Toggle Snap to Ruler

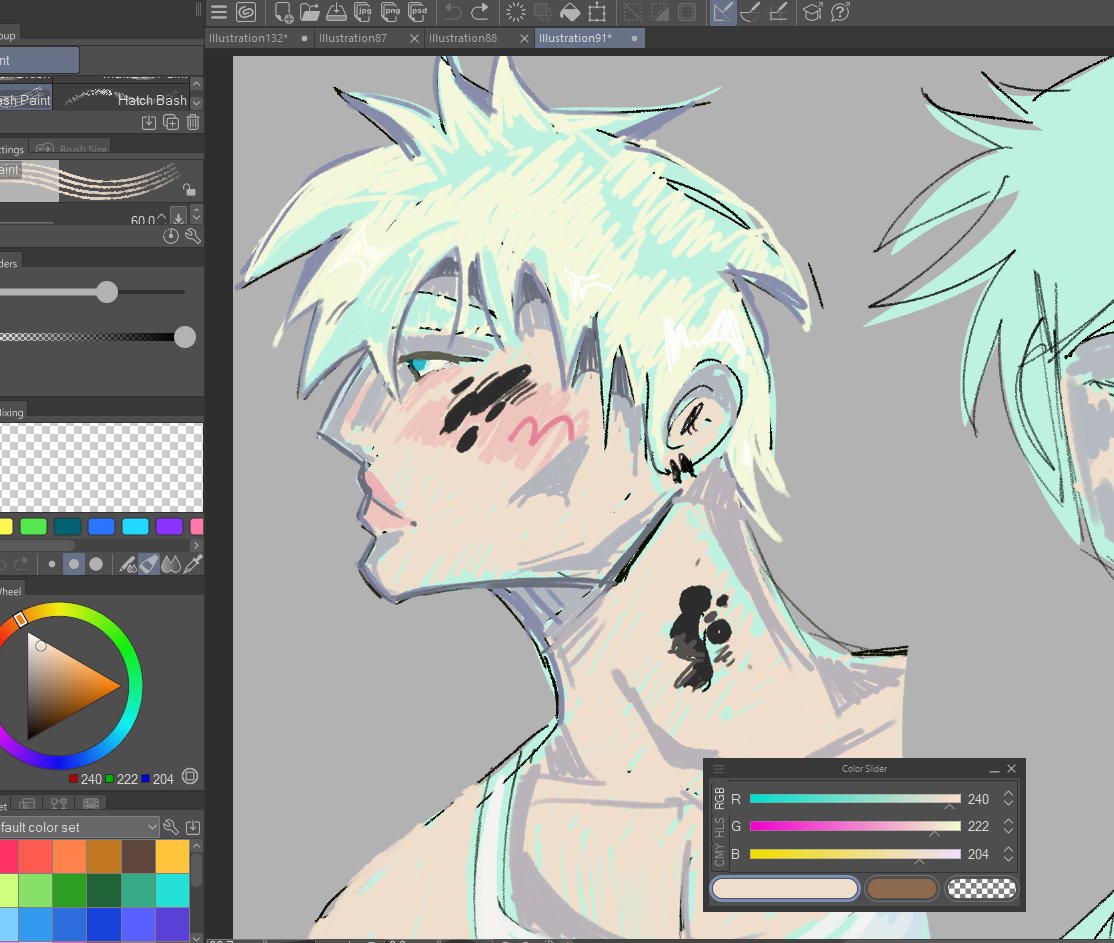tap(723, 12)
